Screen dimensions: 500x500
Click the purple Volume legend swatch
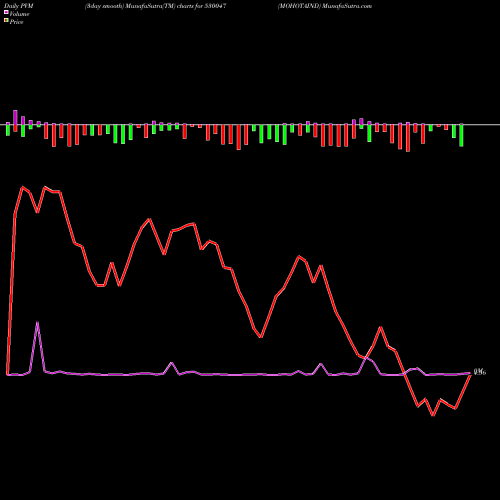click(6, 12)
